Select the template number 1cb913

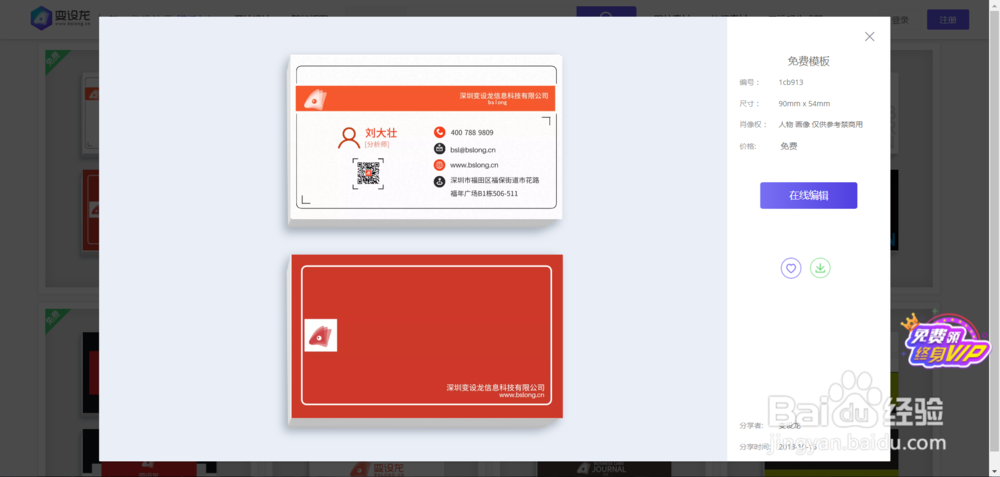(x=791, y=82)
